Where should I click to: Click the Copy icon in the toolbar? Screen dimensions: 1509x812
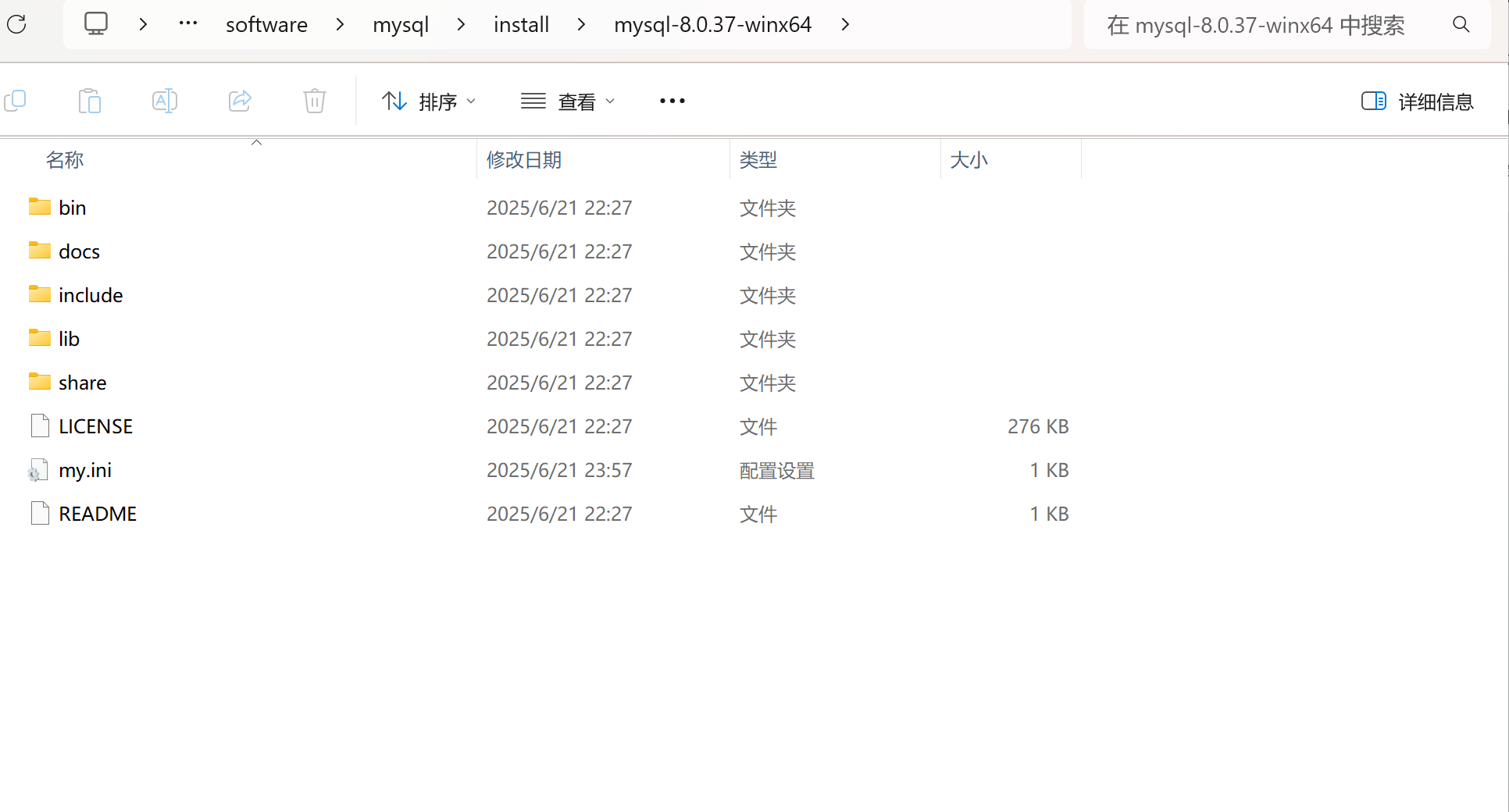point(16,101)
